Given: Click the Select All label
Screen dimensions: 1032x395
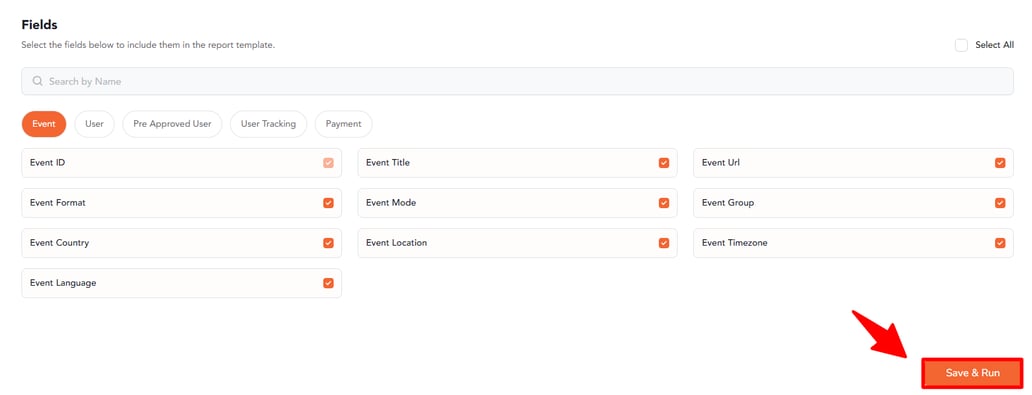Looking at the screenshot, I should point(994,45).
